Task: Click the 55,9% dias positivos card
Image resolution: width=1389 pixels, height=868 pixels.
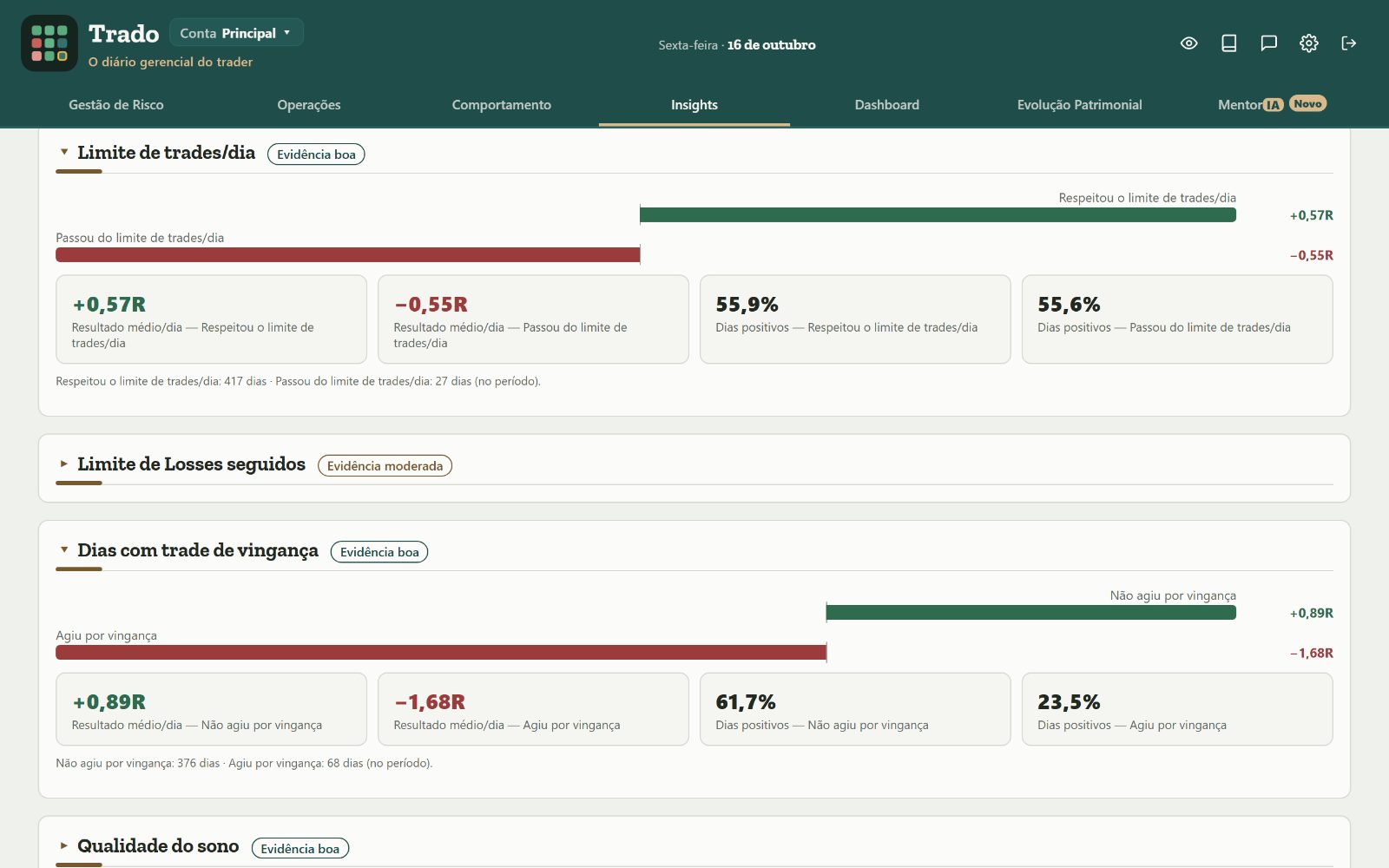Action: (x=855, y=319)
